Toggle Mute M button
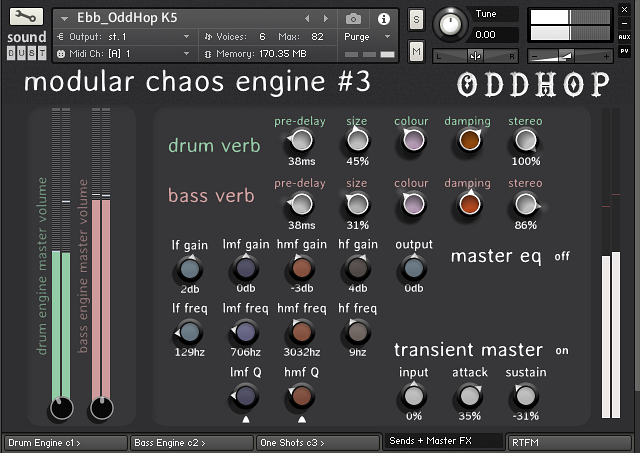Viewport: 640px width, 453px height. 416,51
